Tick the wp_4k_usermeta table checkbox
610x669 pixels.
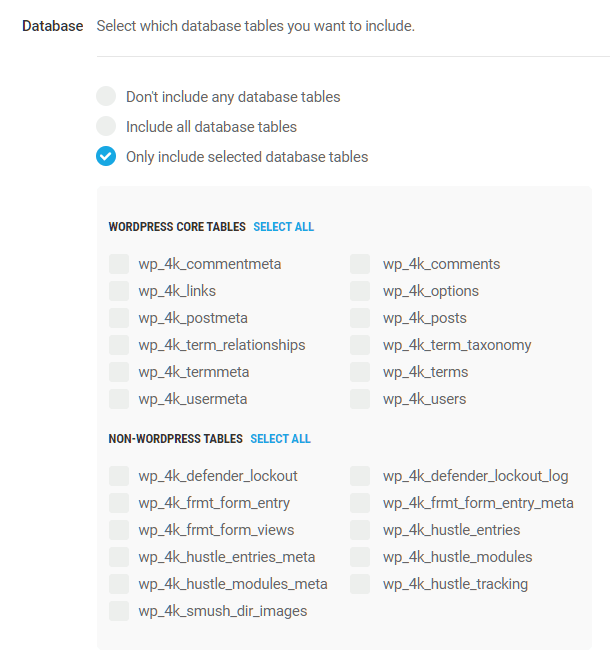[x=119, y=399]
